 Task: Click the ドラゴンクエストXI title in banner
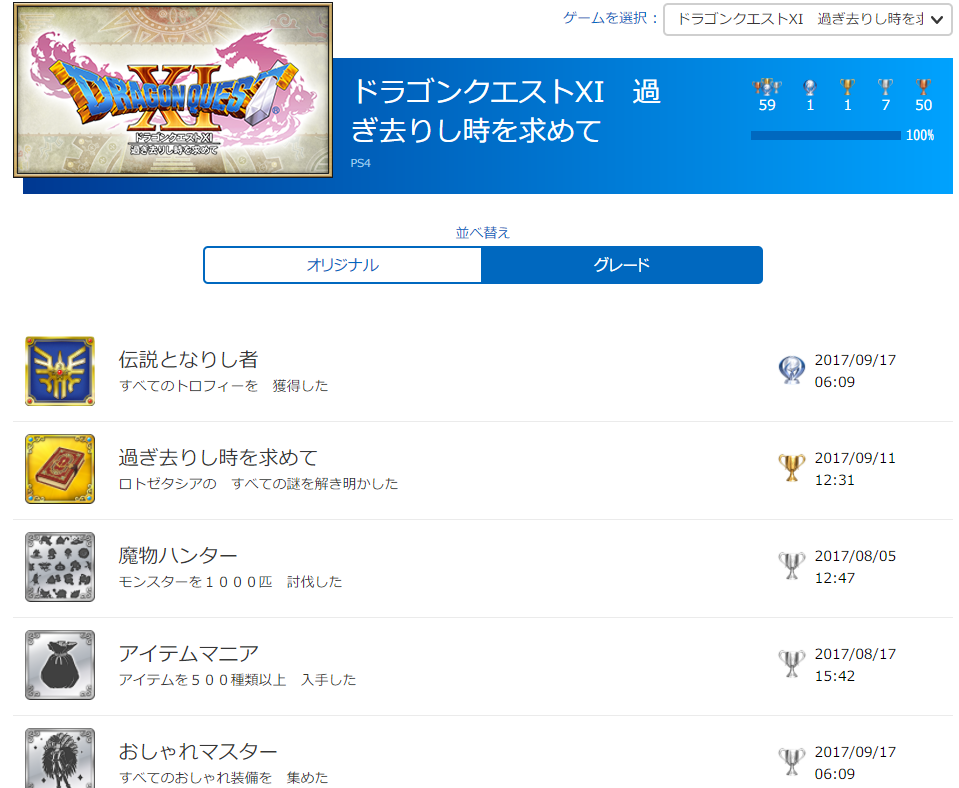(x=506, y=111)
